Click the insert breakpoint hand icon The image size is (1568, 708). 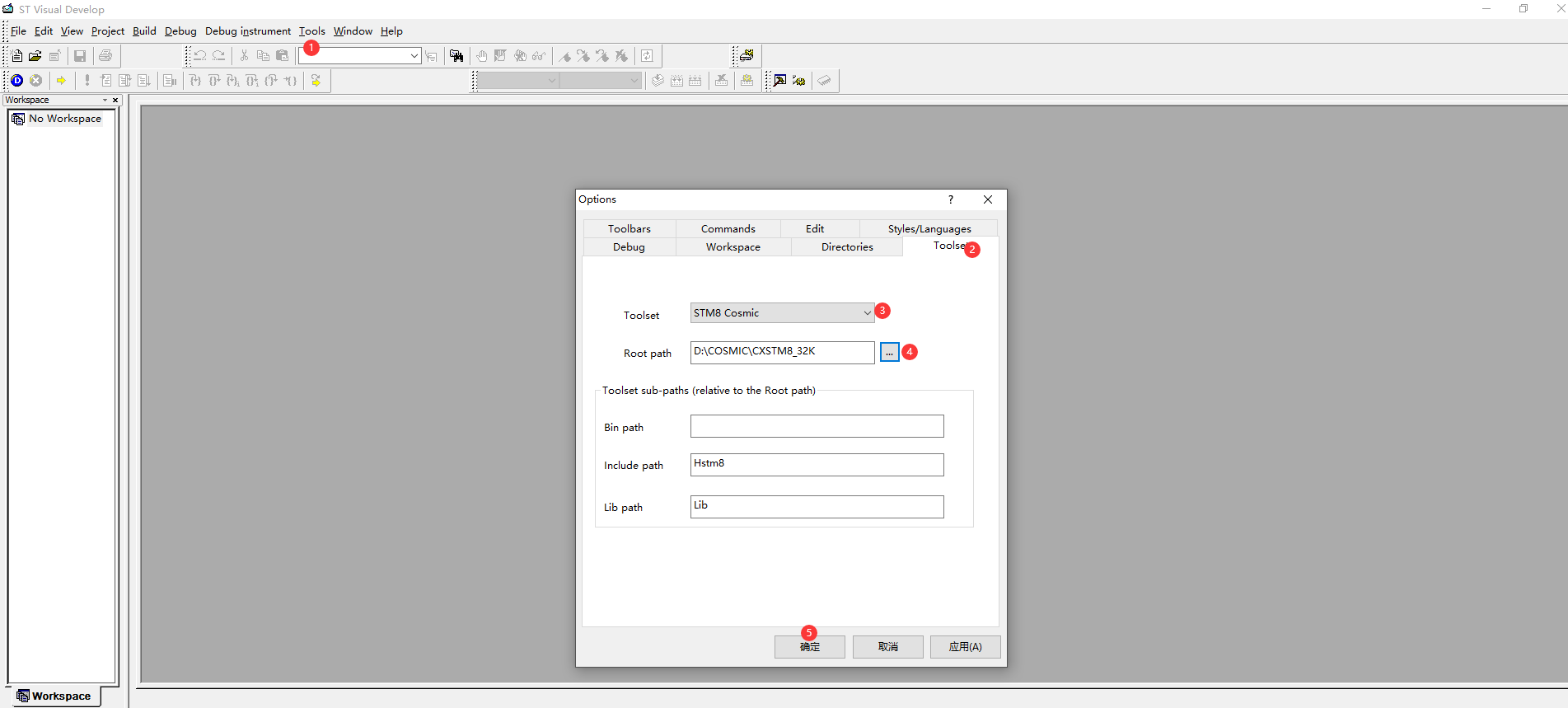tap(482, 56)
